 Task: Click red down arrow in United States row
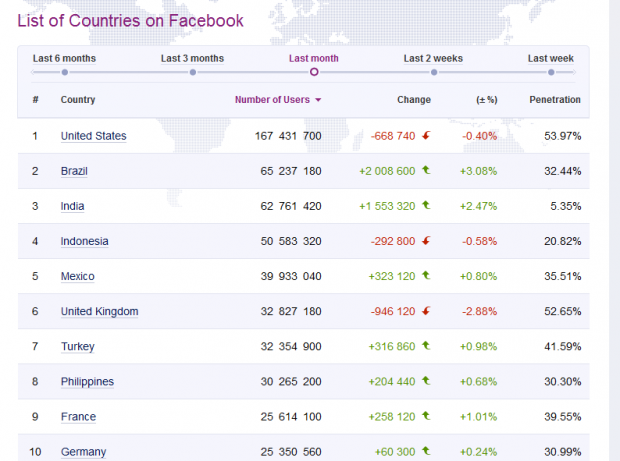426,136
